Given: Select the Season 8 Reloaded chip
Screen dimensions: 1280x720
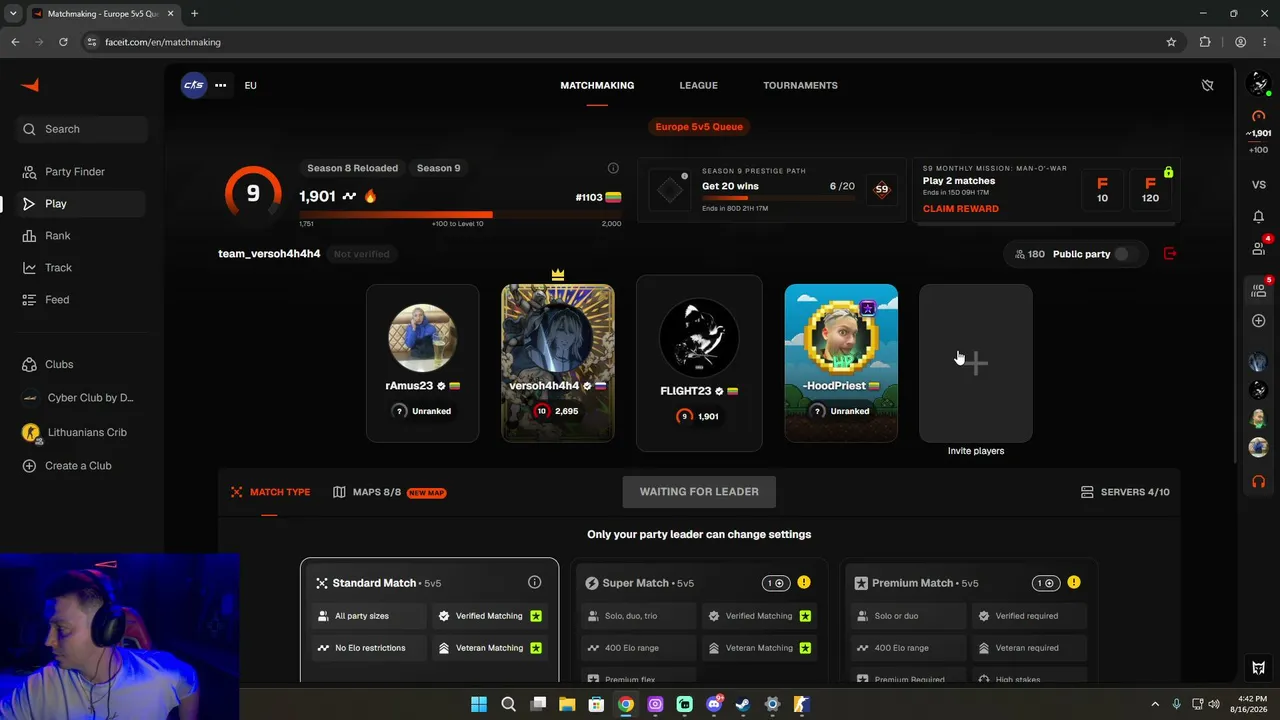Looking at the screenshot, I should [x=352, y=168].
